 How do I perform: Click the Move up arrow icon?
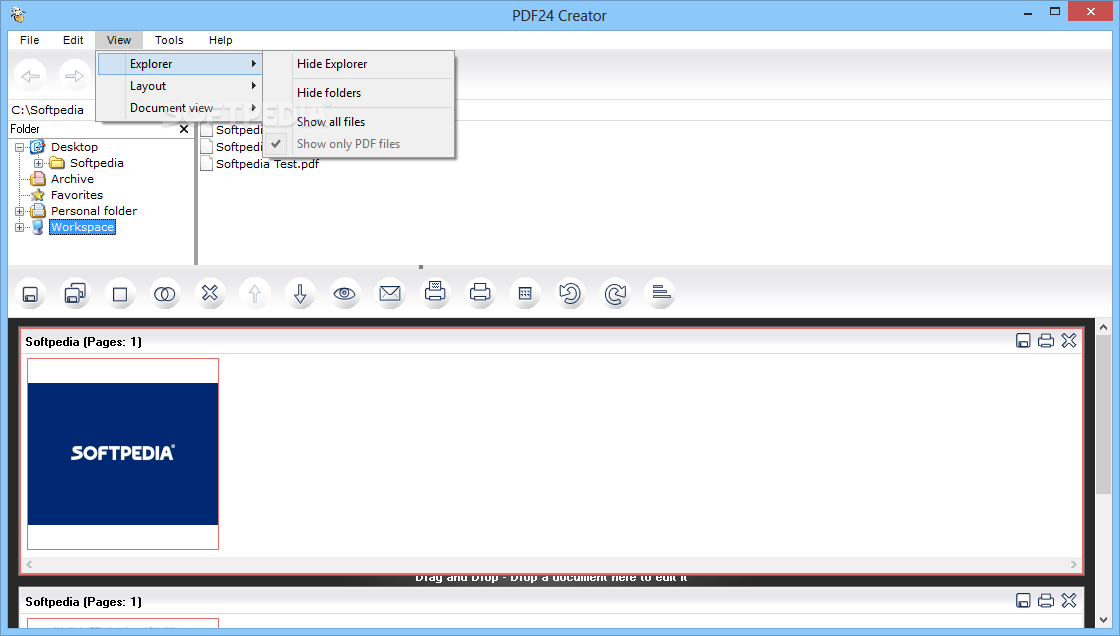point(255,294)
